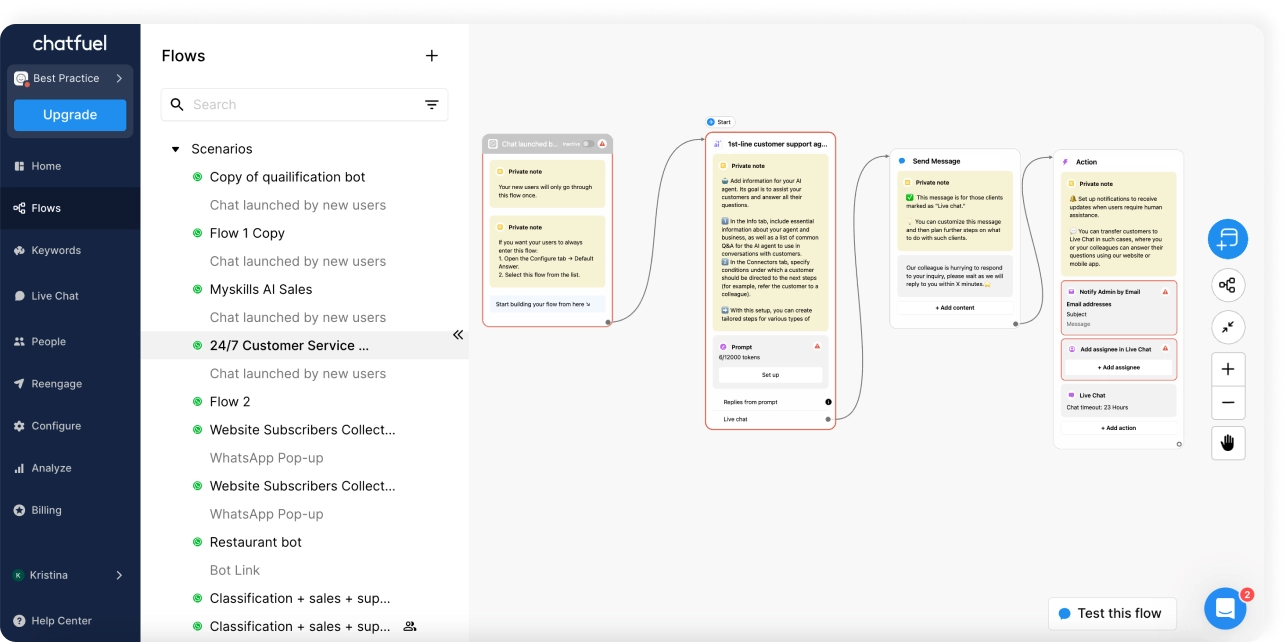Image resolution: width=1288 pixels, height=642 pixels.
Task: Open the filter icon in the flow search bar
Action: coord(431,104)
